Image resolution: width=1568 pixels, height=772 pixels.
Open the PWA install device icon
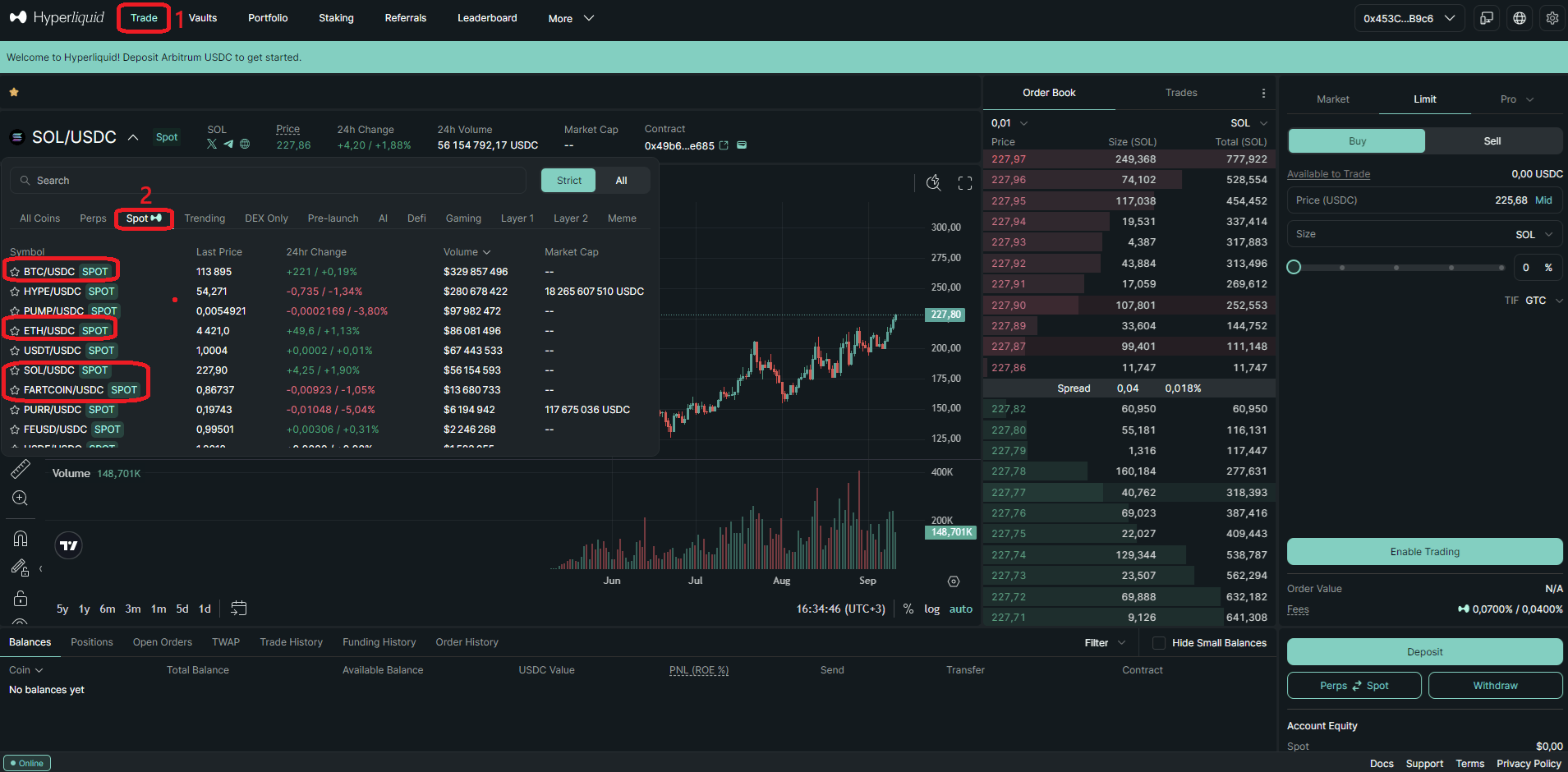[x=1487, y=18]
